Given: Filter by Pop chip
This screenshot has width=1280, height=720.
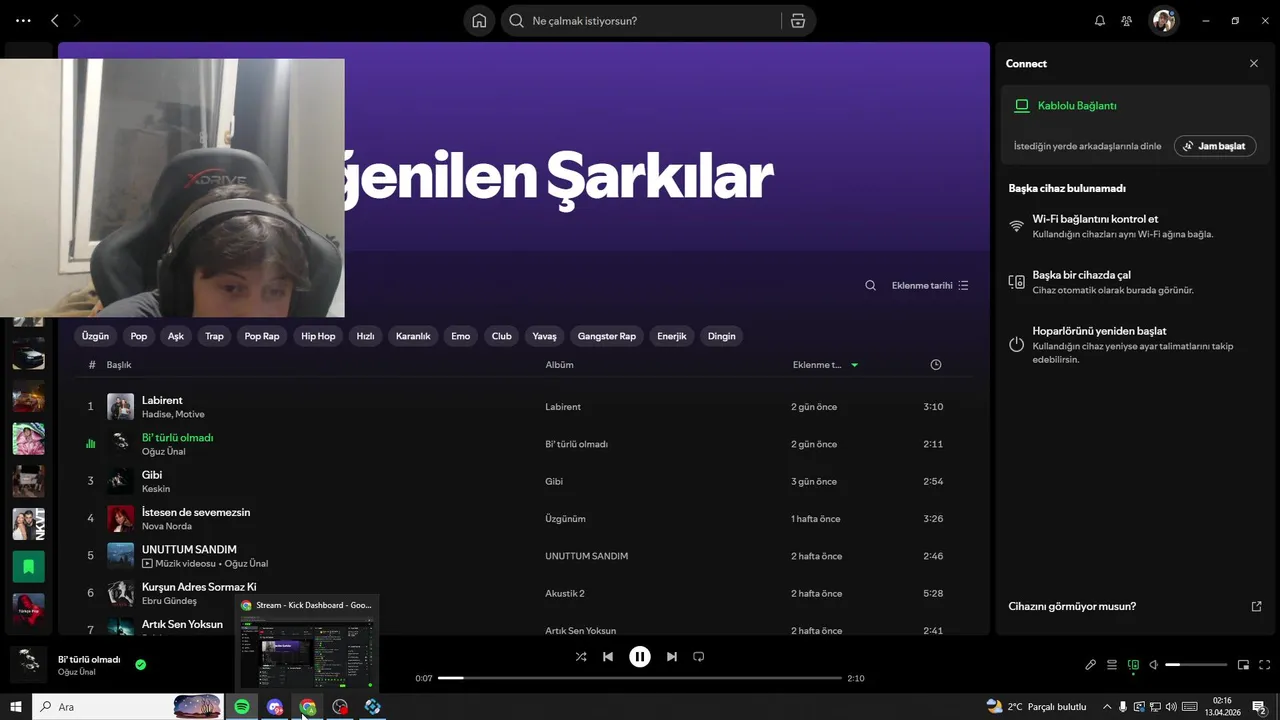Looking at the screenshot, I should click(139, 337).
